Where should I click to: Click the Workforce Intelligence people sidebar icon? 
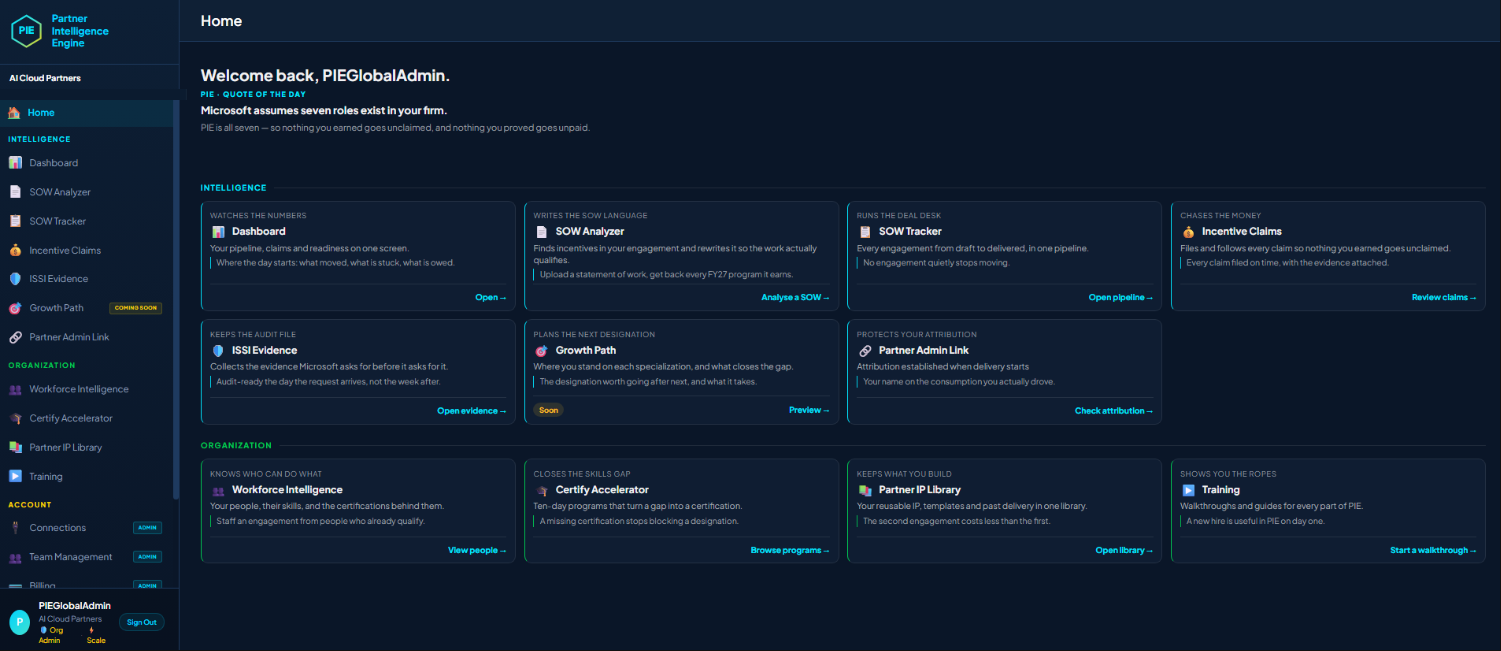tap(15, 389)
